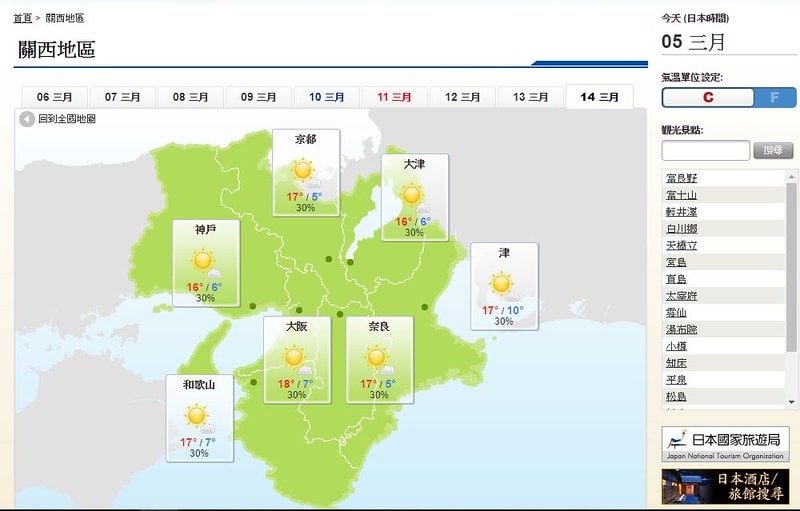Switch temperature unit to Fahrenheit

[774, 97]
